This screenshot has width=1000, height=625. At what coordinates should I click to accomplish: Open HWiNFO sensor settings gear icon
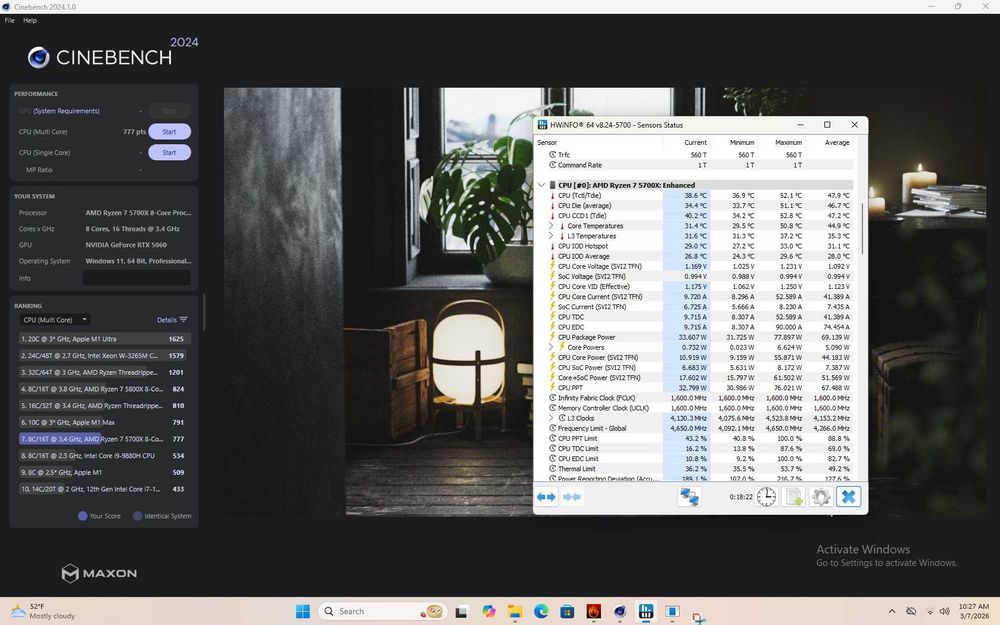(x=821, y=497)
